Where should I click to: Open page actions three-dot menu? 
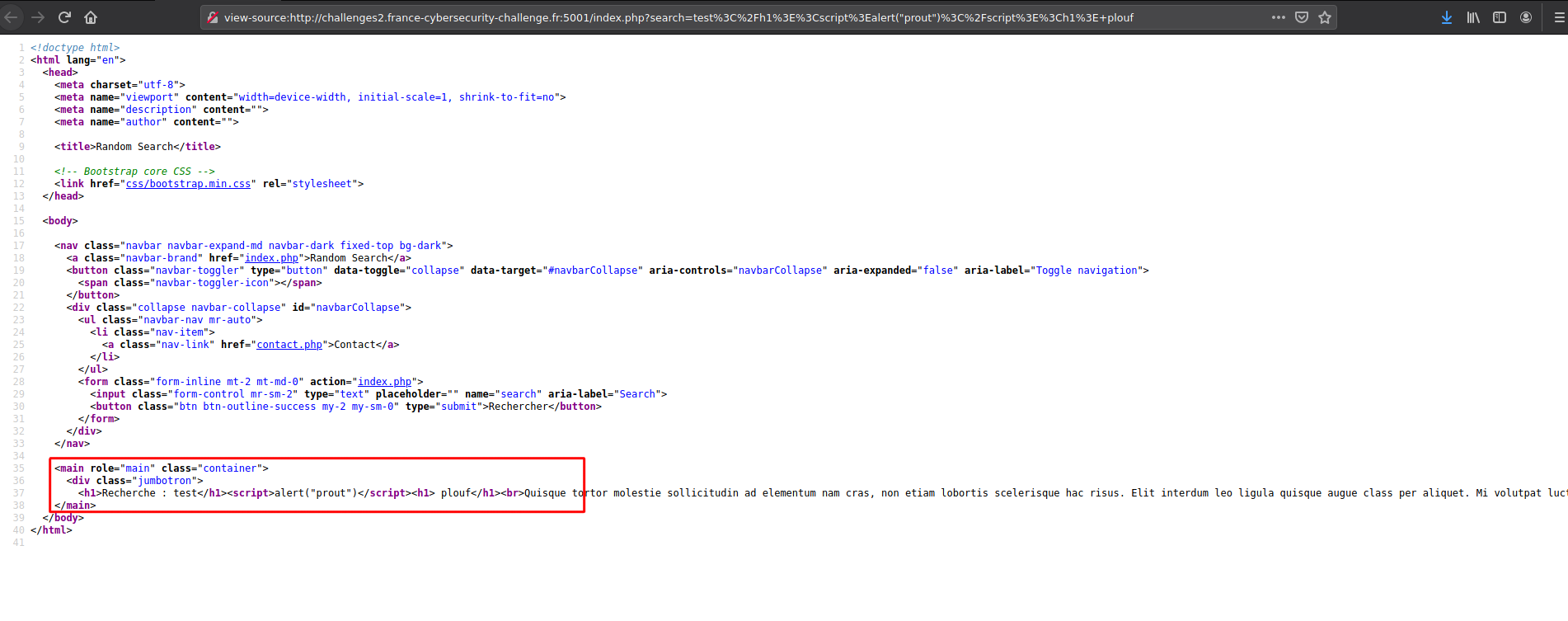(x=1278, y=17)
